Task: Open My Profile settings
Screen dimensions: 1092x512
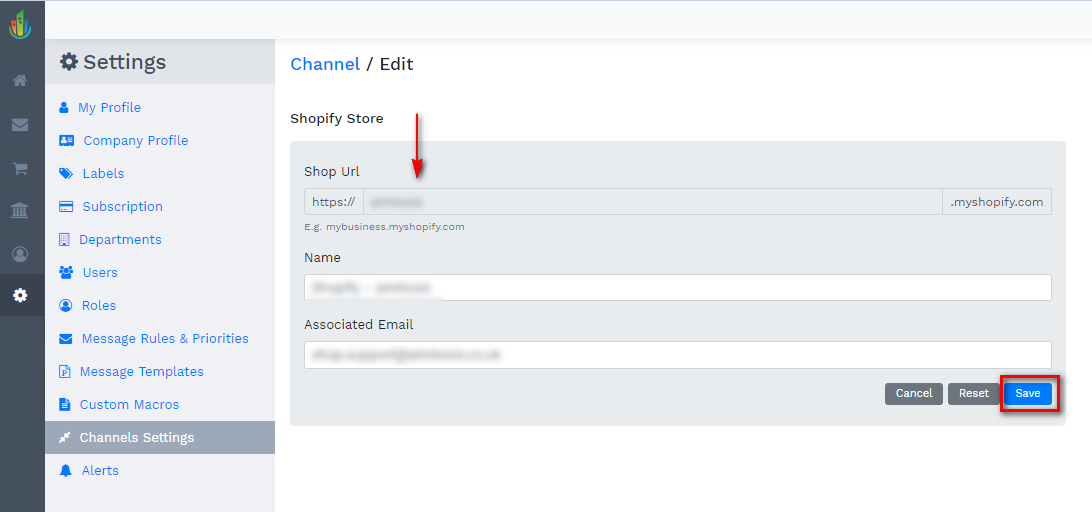Action: point(109,107)
